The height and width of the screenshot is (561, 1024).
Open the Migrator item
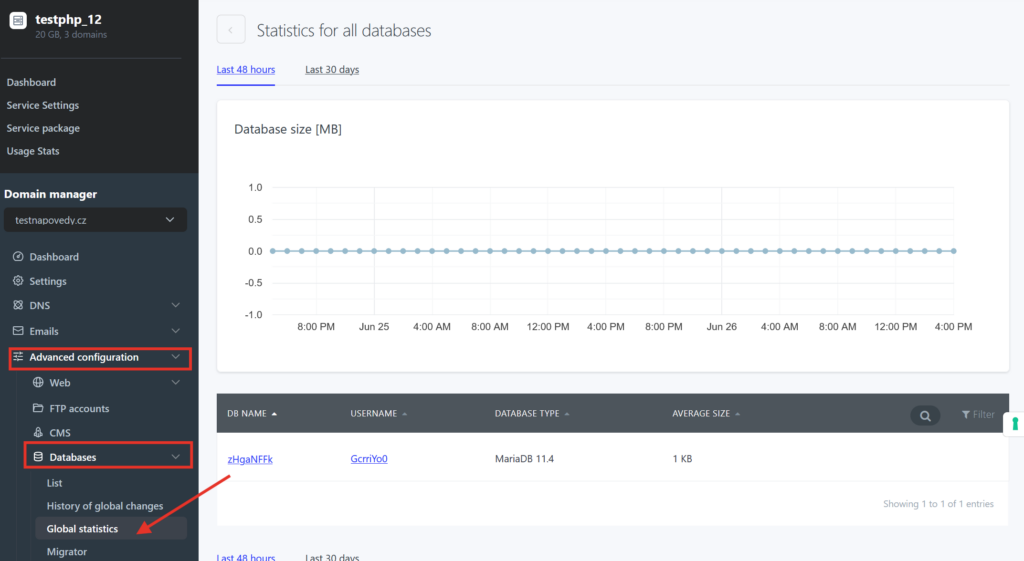click(67, 552)
